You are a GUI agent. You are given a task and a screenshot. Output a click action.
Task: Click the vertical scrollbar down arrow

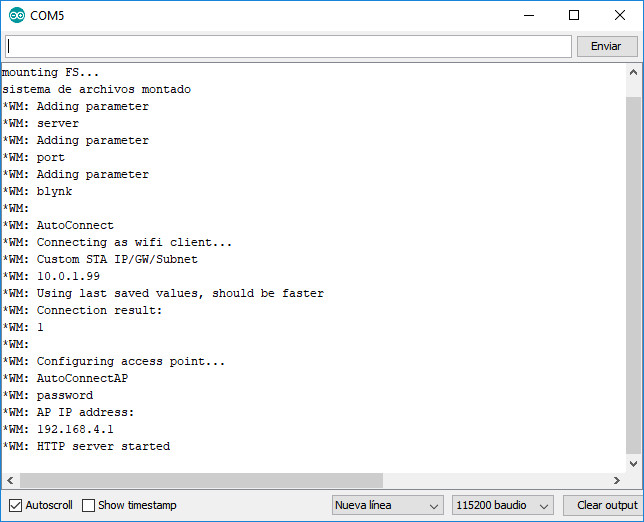point(633,464)
